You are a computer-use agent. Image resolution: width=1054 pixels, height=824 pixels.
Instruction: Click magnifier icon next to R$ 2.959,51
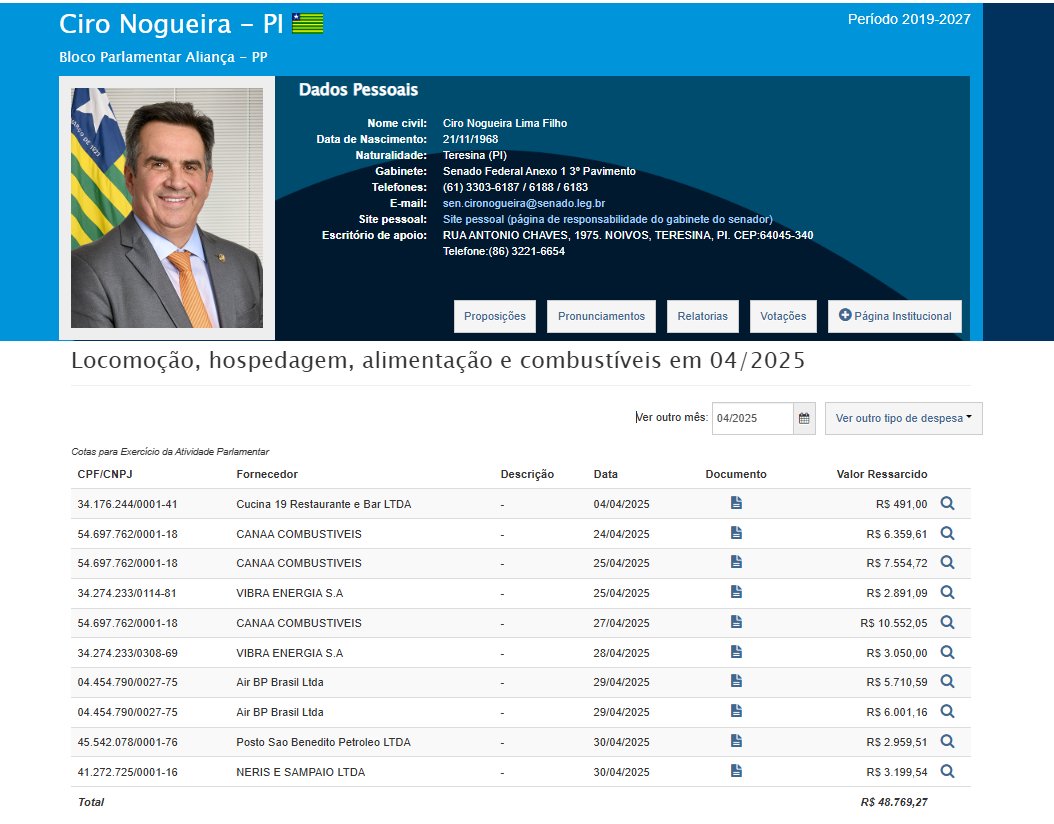947,741
